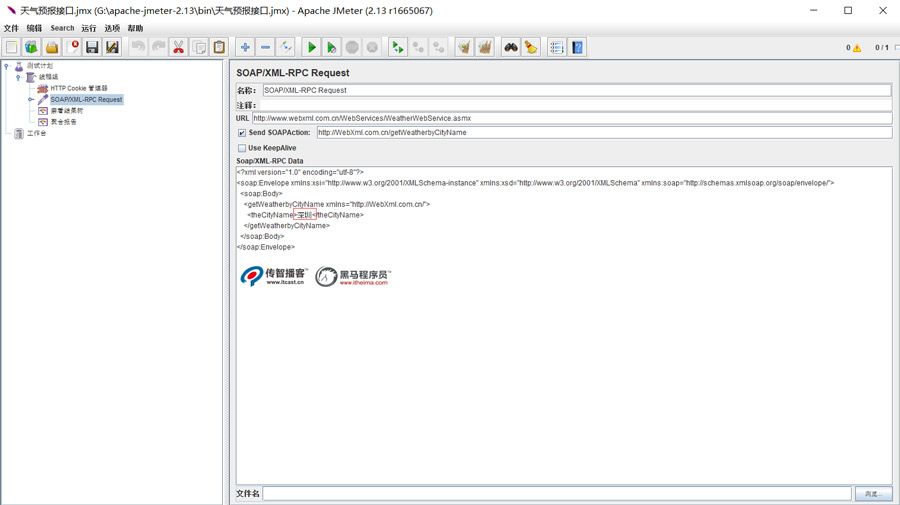Select the 工作台 tree item
Image resolution: width=900 pixels, height=505 pixels.
pyautogui.click(x=36, y=133)
